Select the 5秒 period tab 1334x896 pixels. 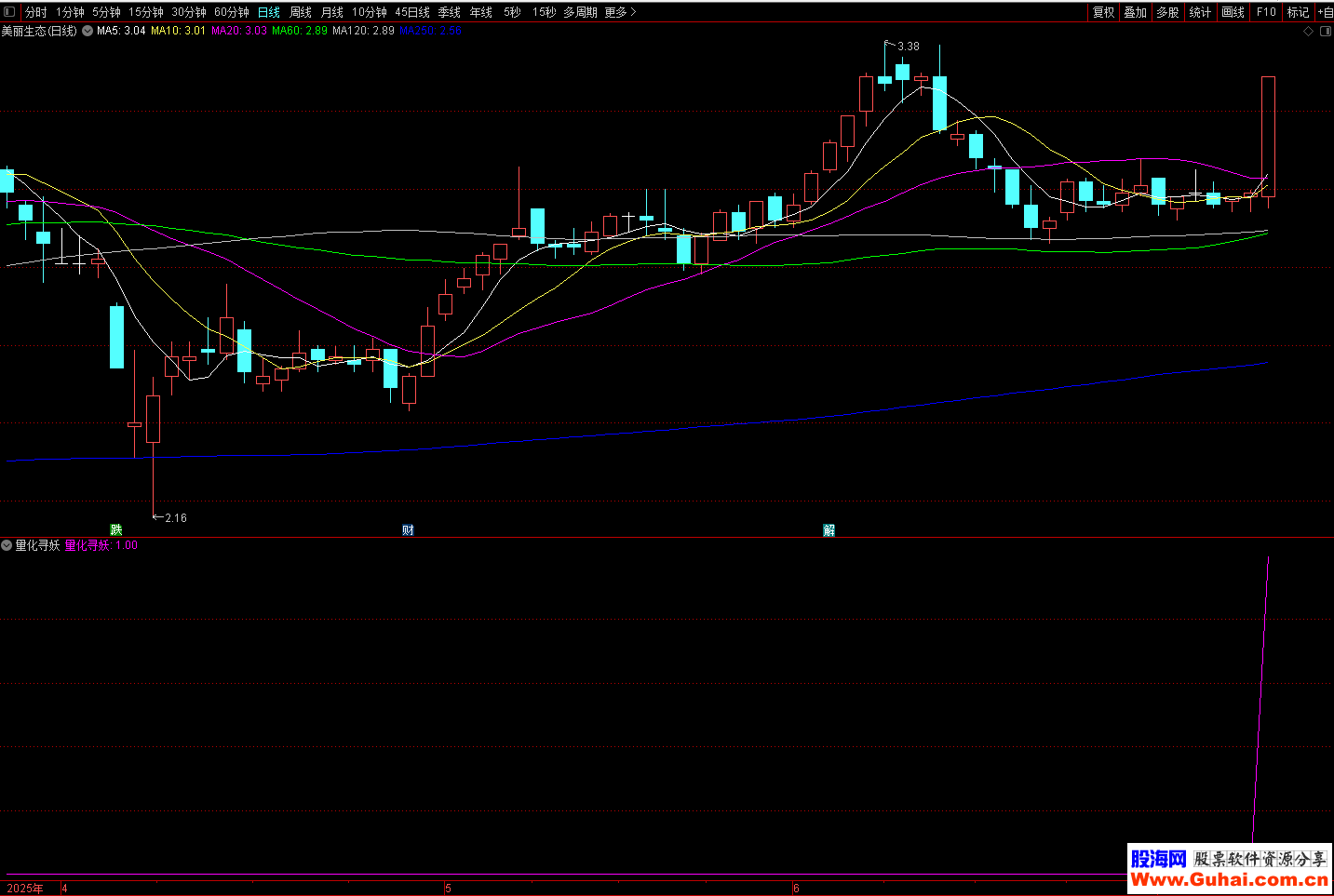point(513,12)
